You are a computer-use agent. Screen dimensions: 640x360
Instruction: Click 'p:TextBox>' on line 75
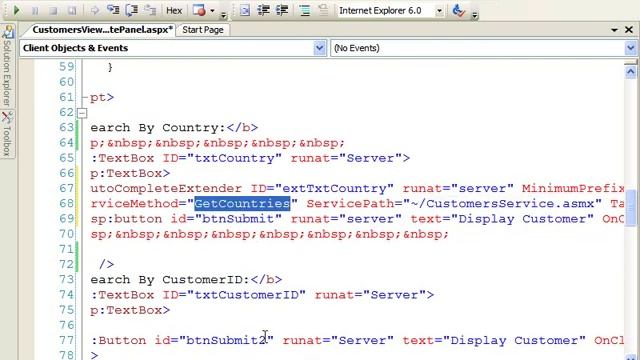pyautogui.click(x=130, y=310)
